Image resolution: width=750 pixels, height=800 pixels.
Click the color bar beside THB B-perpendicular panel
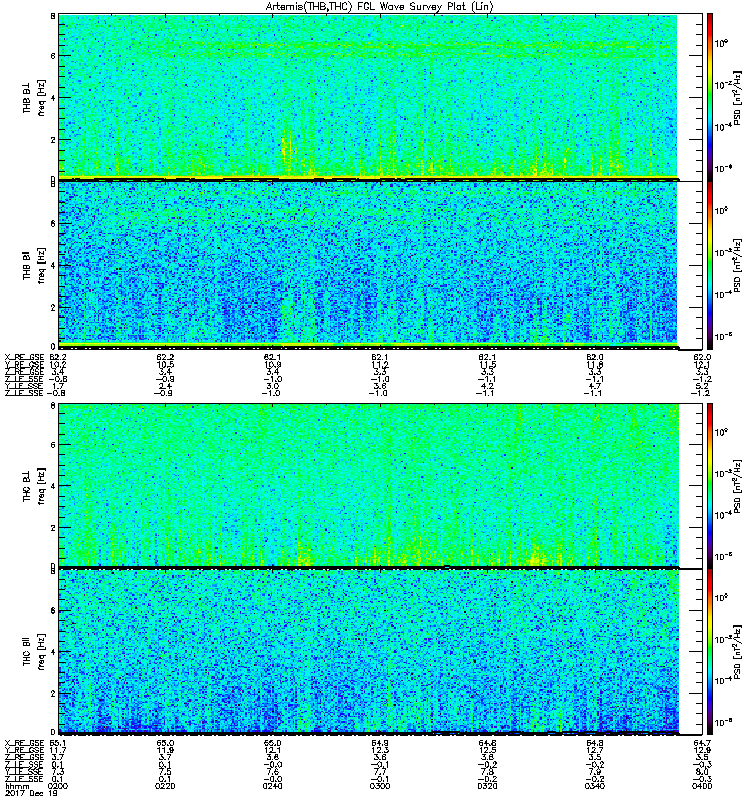pos(710,97)
